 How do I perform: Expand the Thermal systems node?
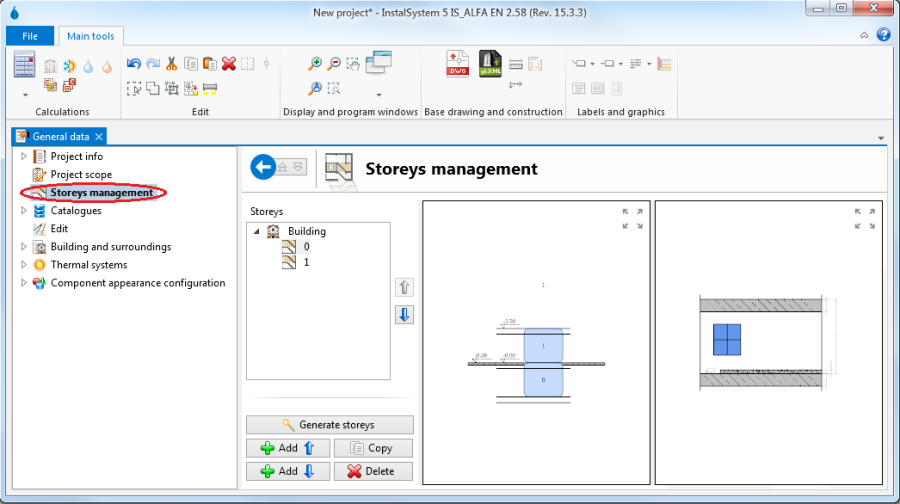click(25, 265)
